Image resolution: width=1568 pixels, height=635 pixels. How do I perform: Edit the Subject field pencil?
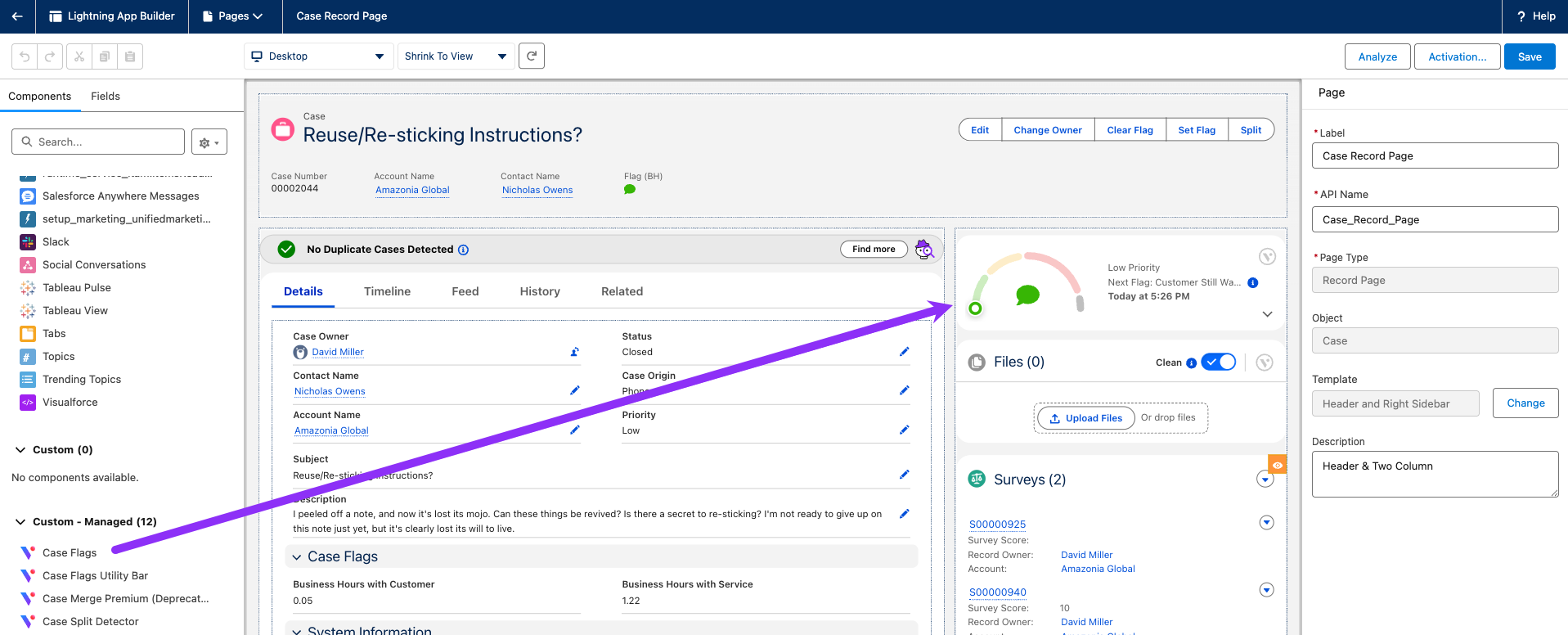pos(904,475)
